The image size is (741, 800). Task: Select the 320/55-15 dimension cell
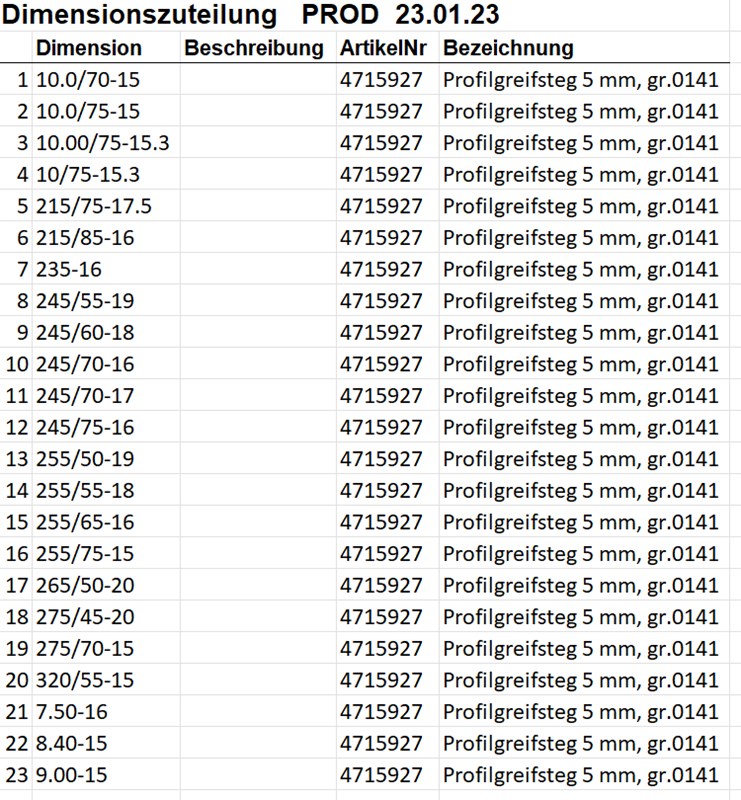pyautogui.click(x=85, y=680)
